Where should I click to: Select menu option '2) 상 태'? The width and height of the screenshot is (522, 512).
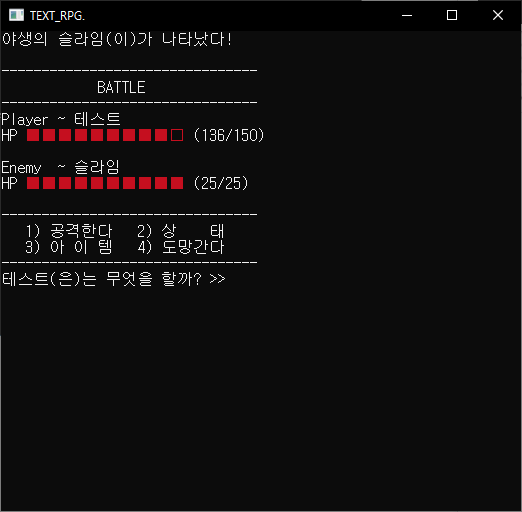coord(181,231)
